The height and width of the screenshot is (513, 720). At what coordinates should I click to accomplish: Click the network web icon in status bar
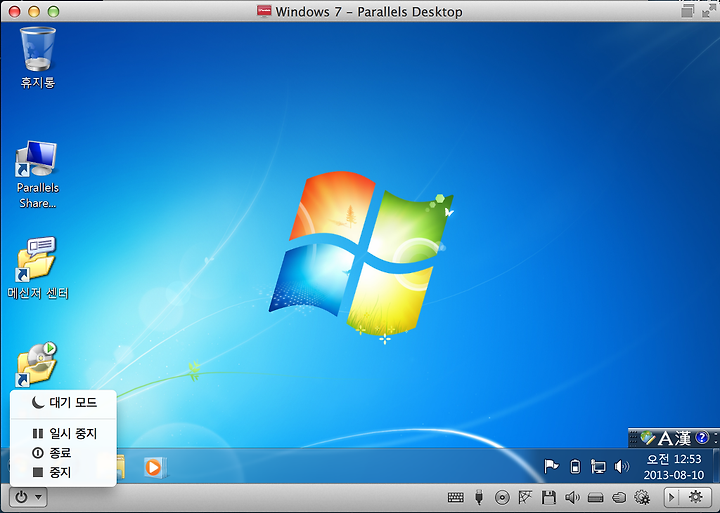[x=525, y=497]
